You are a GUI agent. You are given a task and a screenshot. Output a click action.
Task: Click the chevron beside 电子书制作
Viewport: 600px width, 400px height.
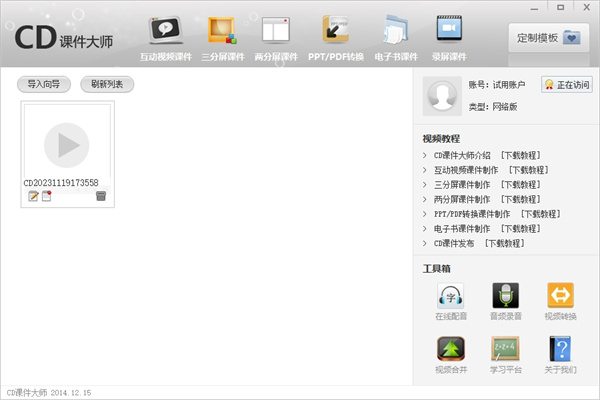[x=425, y=229]
